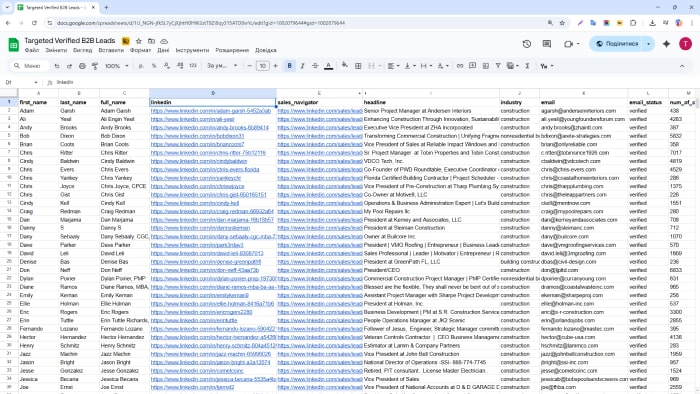Viewport: 700px width, 394px height.
Task: Open Adam Garsh's LinkedIn link
Action: [x=211, y=111]
